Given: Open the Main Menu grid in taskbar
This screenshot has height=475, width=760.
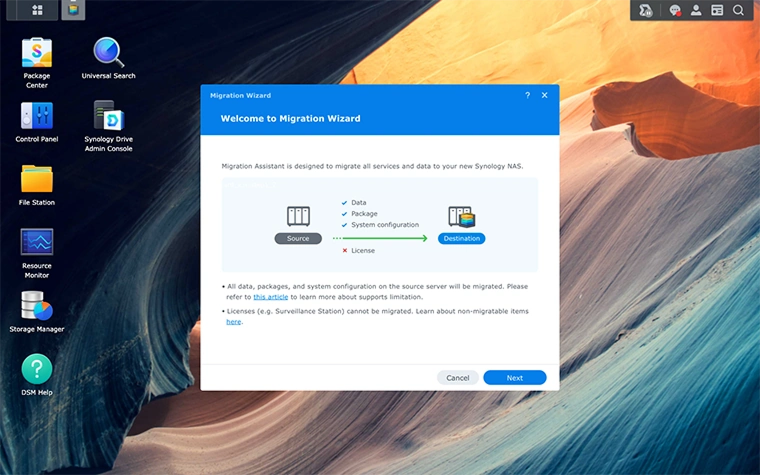Looking at the screenshot, I should point(38,10).
